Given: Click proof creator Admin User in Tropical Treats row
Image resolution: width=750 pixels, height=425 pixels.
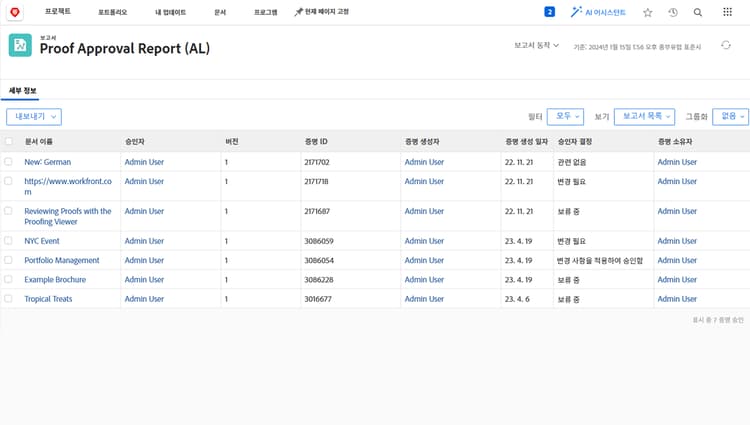Looking at the screenshot, I should (x=424, y=299).
